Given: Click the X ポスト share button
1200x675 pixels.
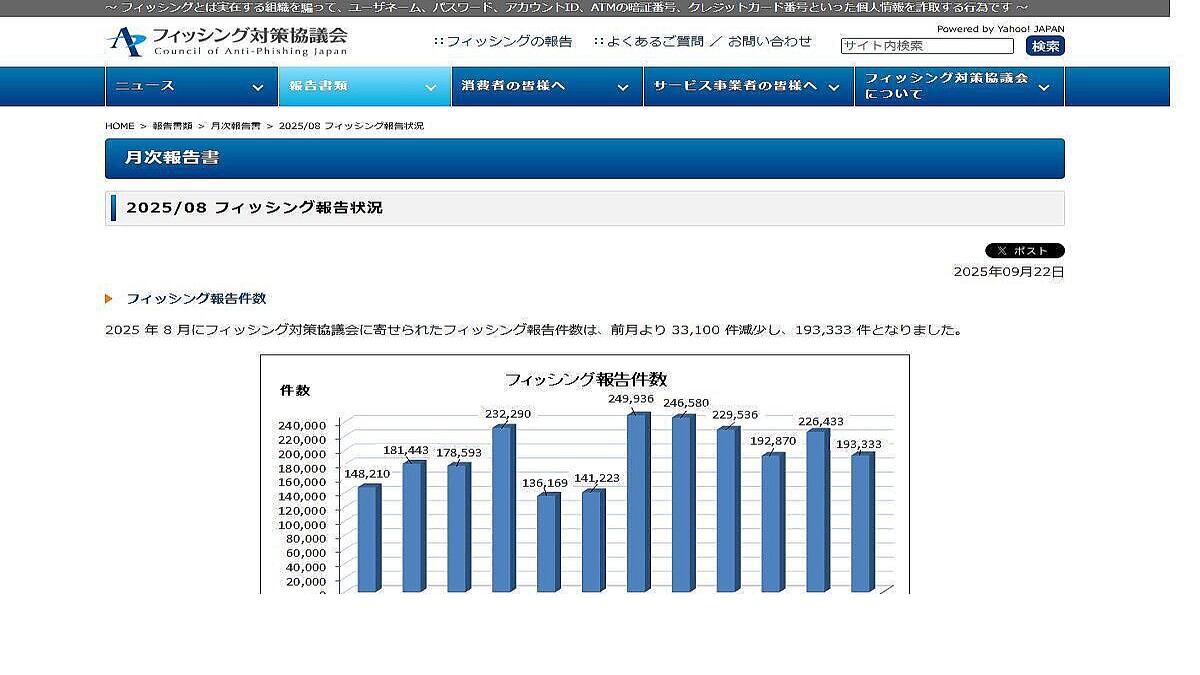Looking at the screenshot, I should tap(1024, 251).
